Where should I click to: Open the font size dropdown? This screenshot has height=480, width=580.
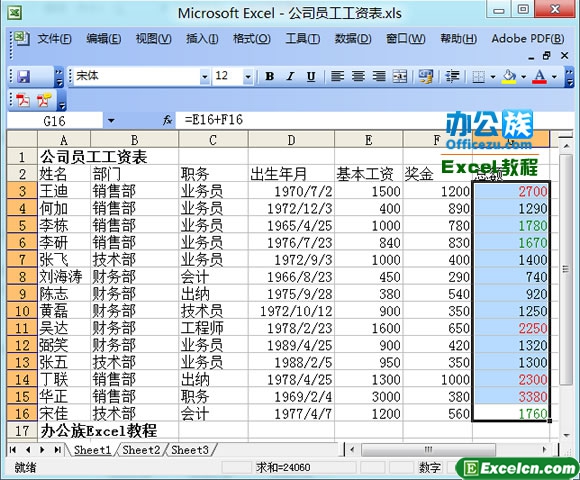click(x=248, y=77)
